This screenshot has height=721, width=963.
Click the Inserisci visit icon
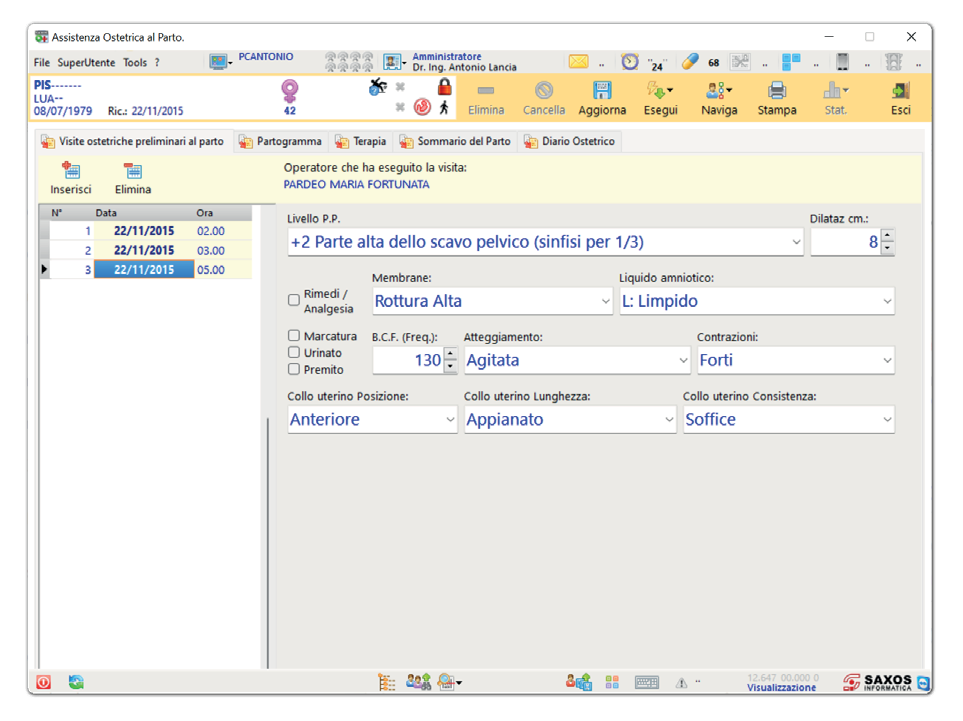(x=71, y=171)
